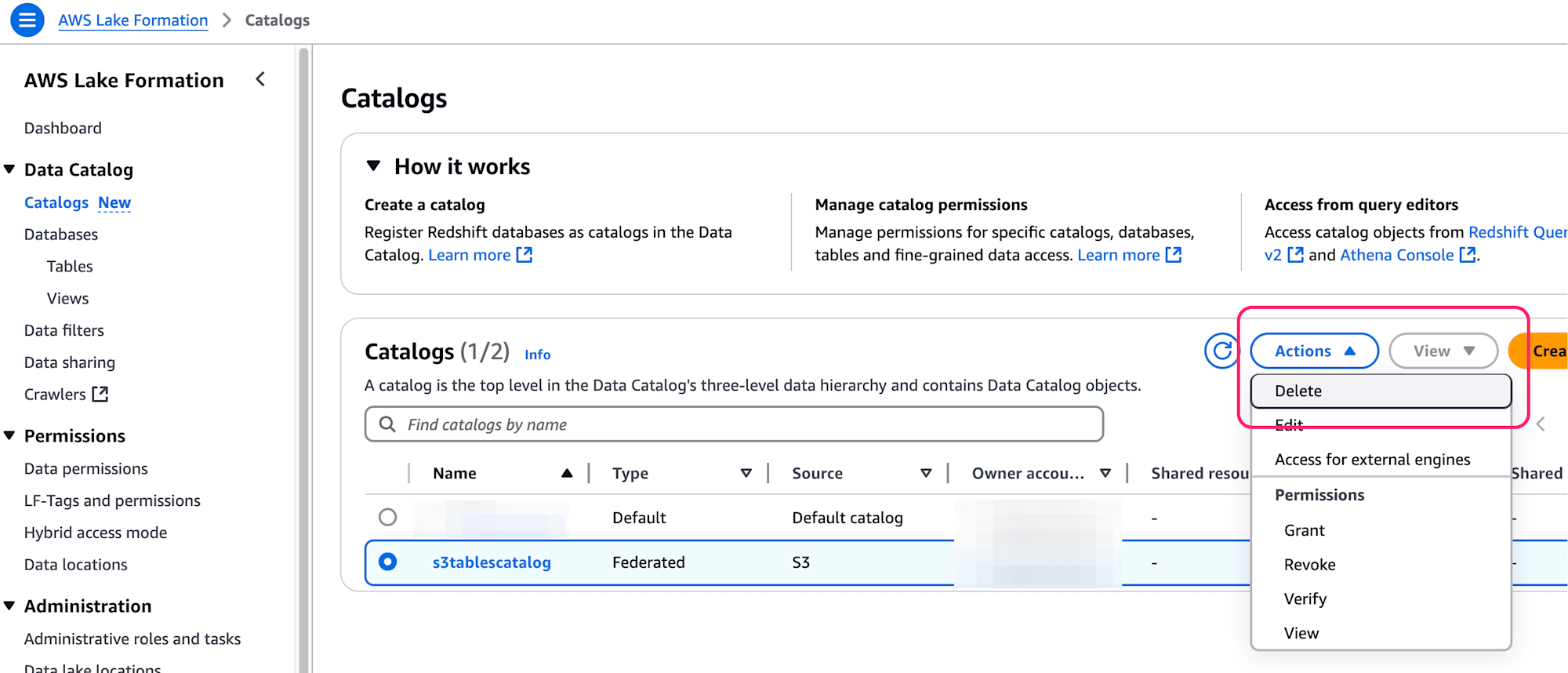Open the s3tablescatalog link

[492, 562]
